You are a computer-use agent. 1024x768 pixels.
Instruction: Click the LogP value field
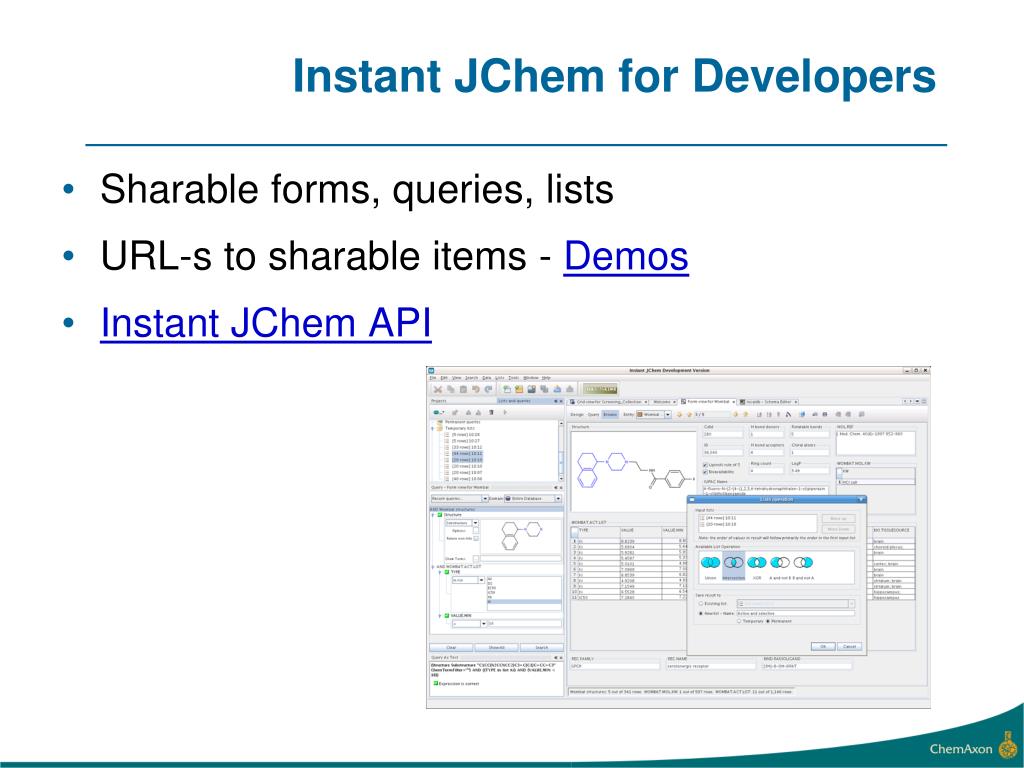point(810,471)
